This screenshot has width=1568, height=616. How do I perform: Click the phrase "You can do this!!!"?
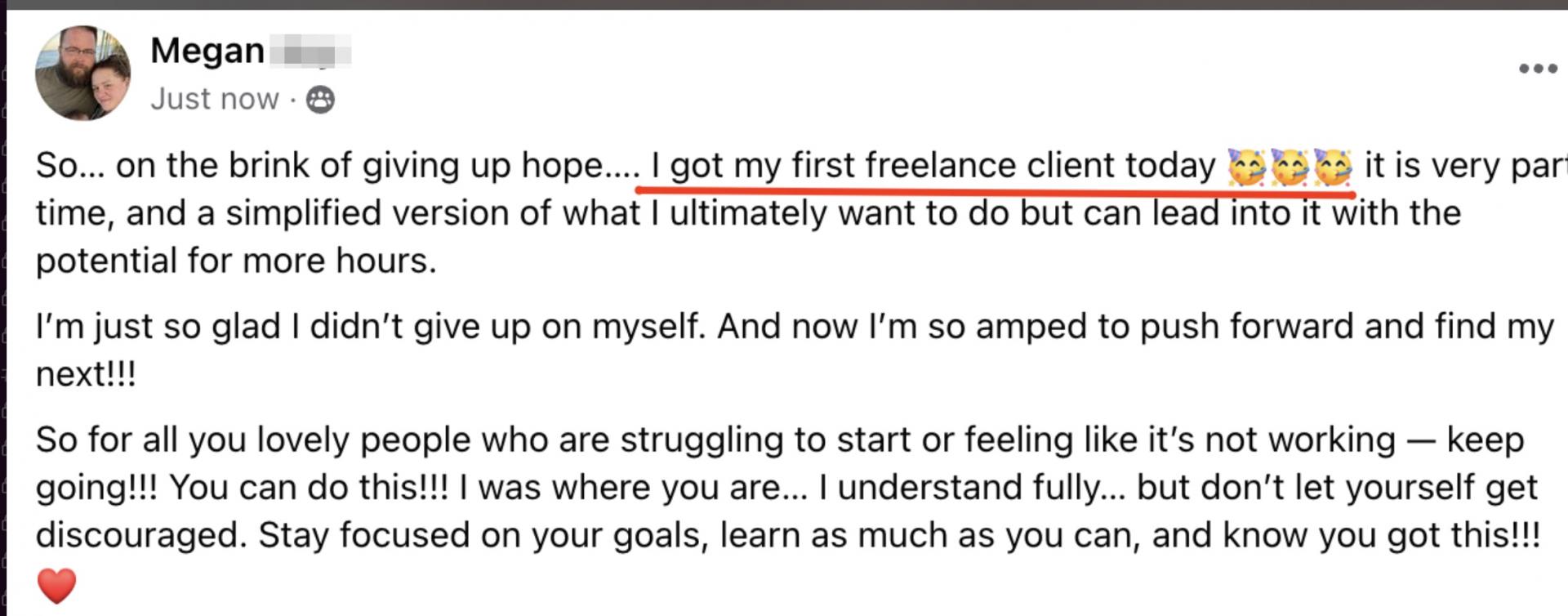(x=309, y=488)
